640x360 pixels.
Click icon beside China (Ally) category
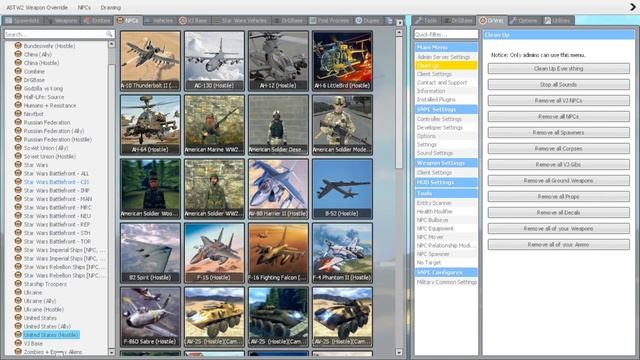click(18, 54)
